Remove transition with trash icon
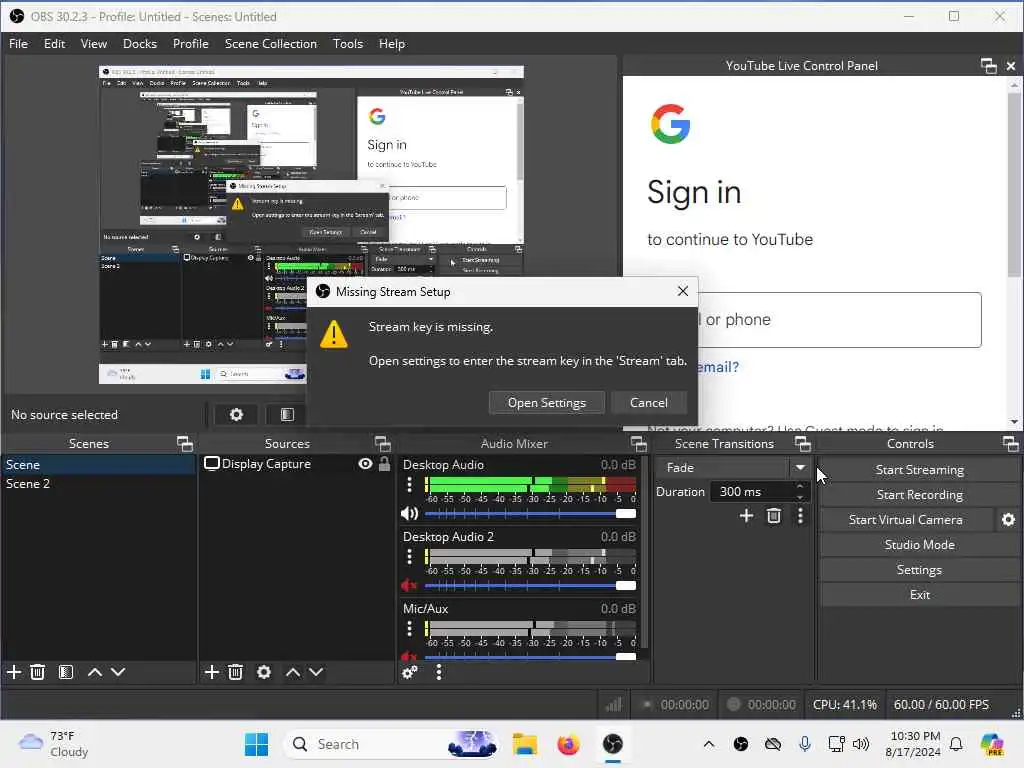Screen dimensions: 1024x768 [x=774, y=516]
